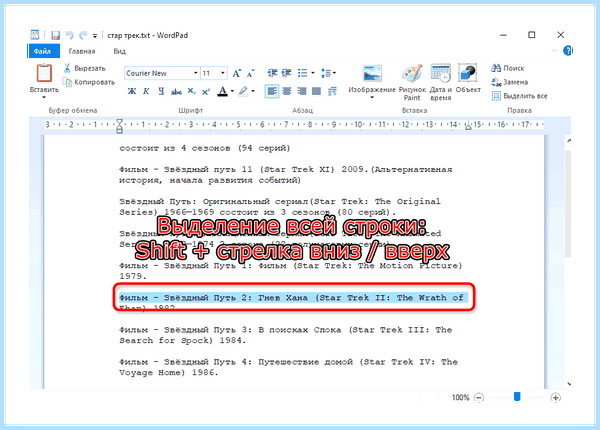Increase font size with the large A icon

[x=236, y=73]
